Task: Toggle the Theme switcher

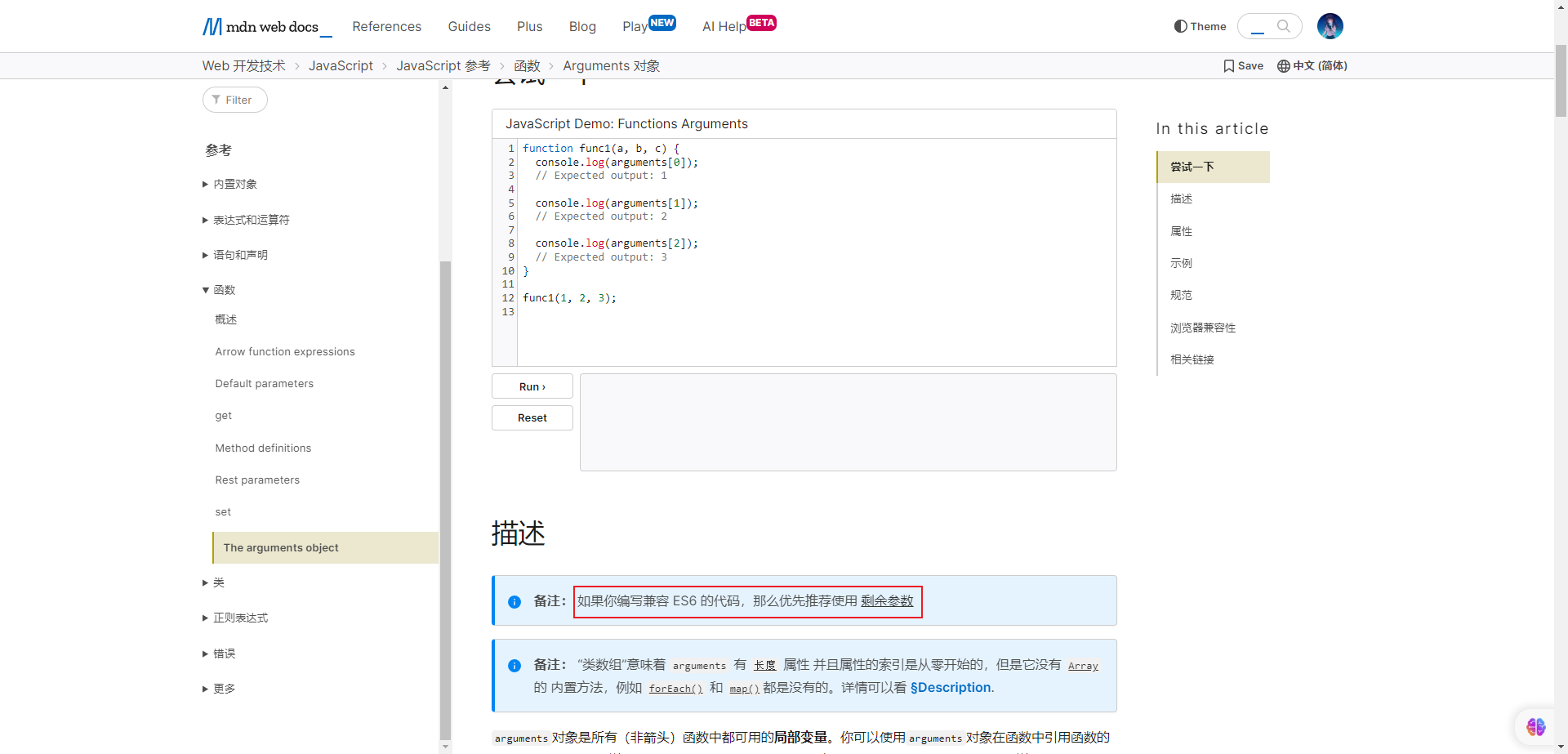Action: tap(1200, 26)
